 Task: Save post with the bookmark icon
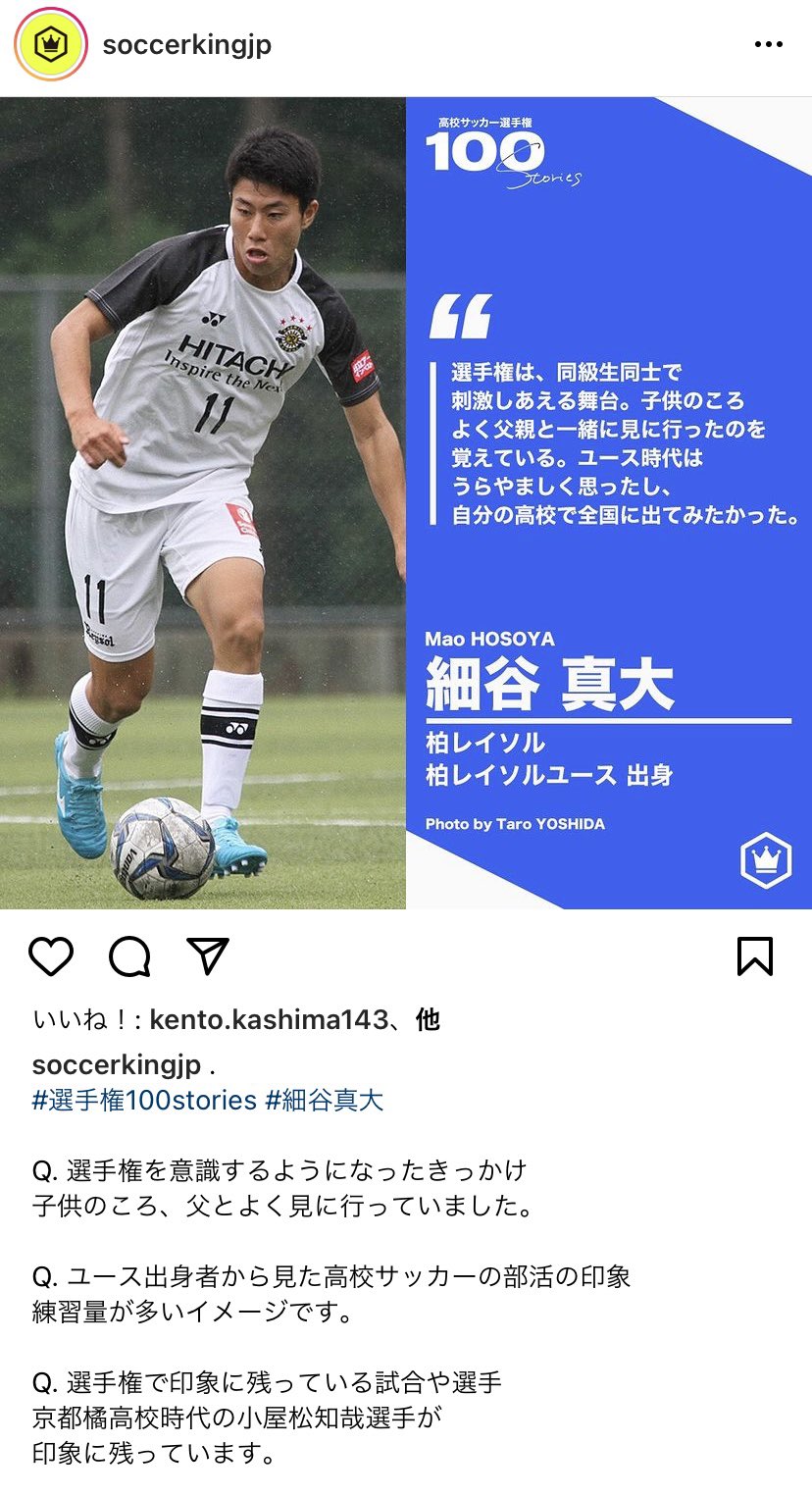(x=754, y=955)
